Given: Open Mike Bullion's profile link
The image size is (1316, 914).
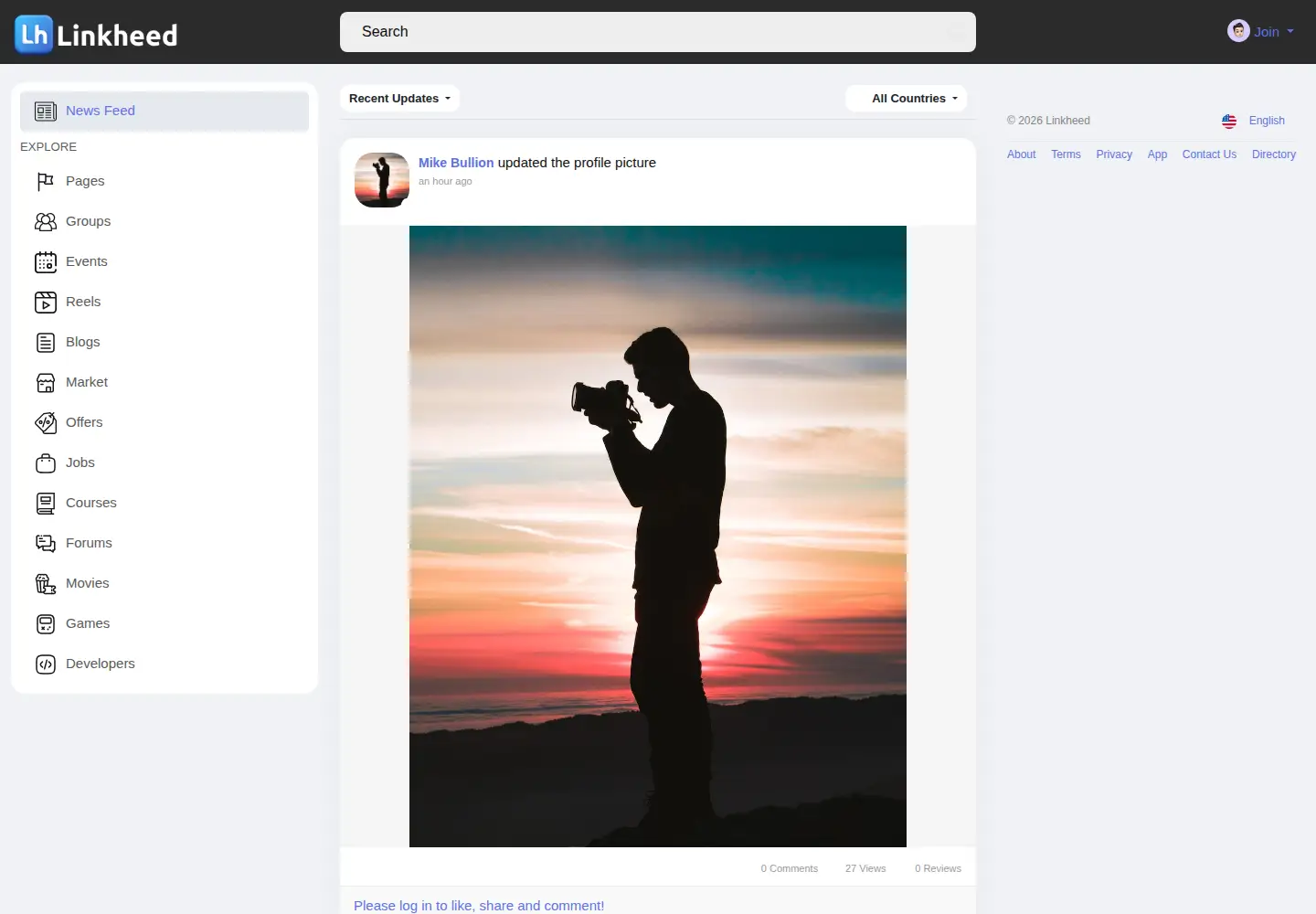Looking at the screenshot, I should tap(456, 163).
